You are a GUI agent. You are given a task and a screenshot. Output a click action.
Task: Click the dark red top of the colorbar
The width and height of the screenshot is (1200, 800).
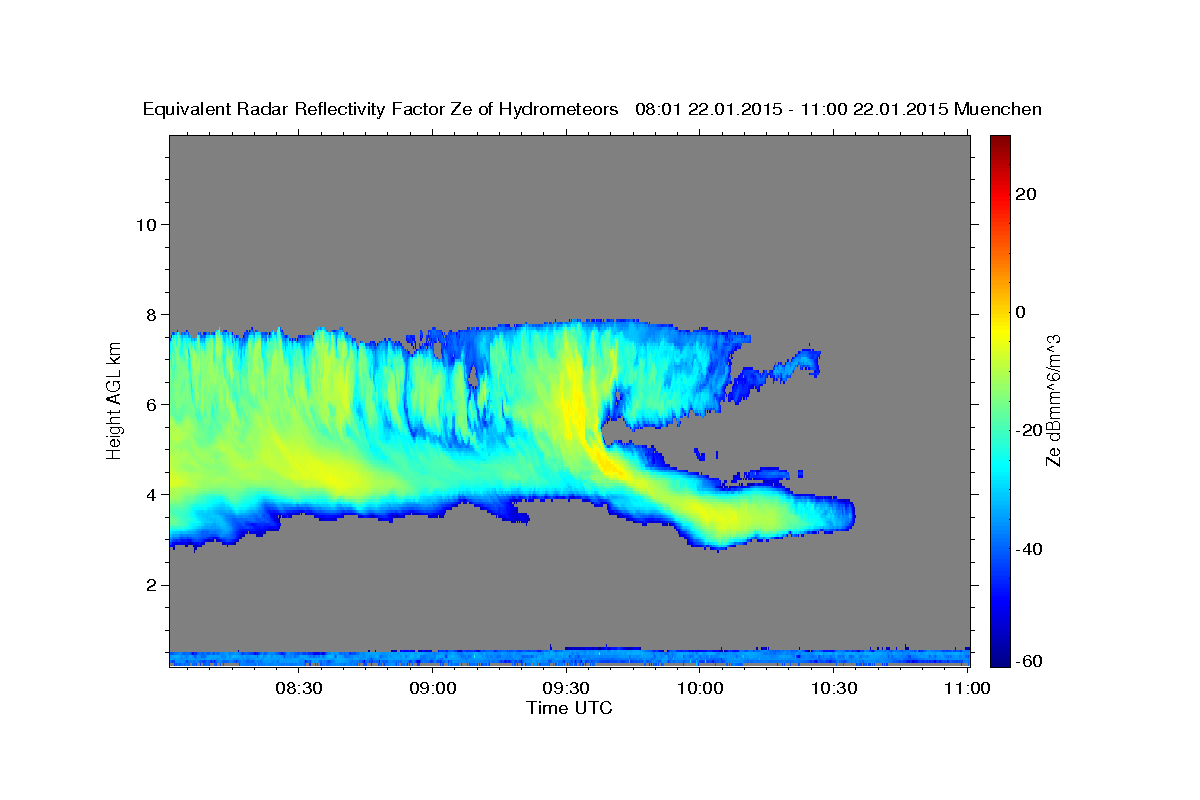(x=1000, y=143)
